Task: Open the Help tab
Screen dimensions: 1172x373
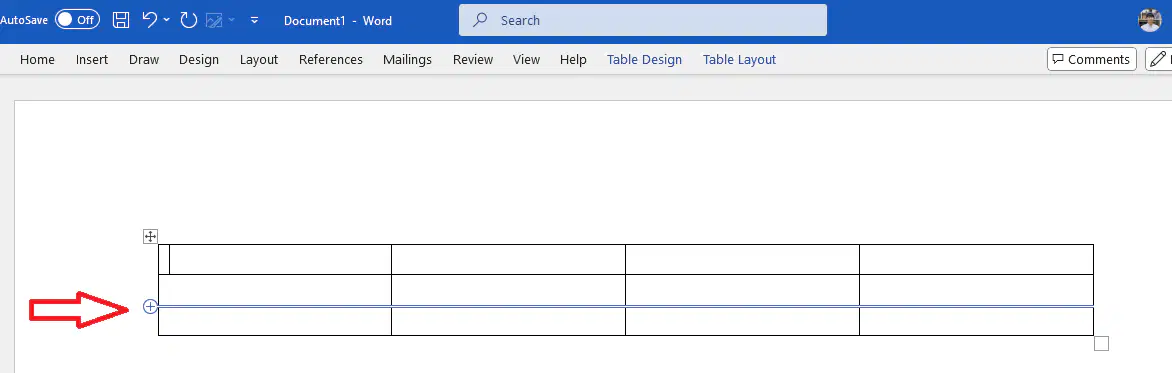Action: 573,60
